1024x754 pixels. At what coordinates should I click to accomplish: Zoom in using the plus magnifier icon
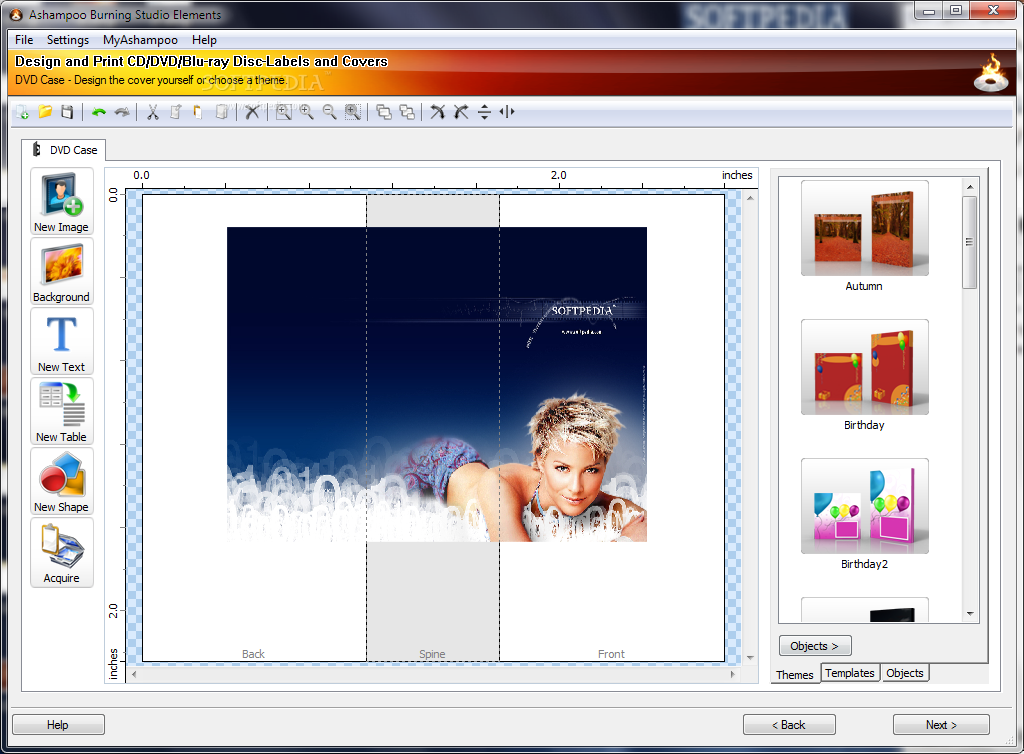pos(306,112)
